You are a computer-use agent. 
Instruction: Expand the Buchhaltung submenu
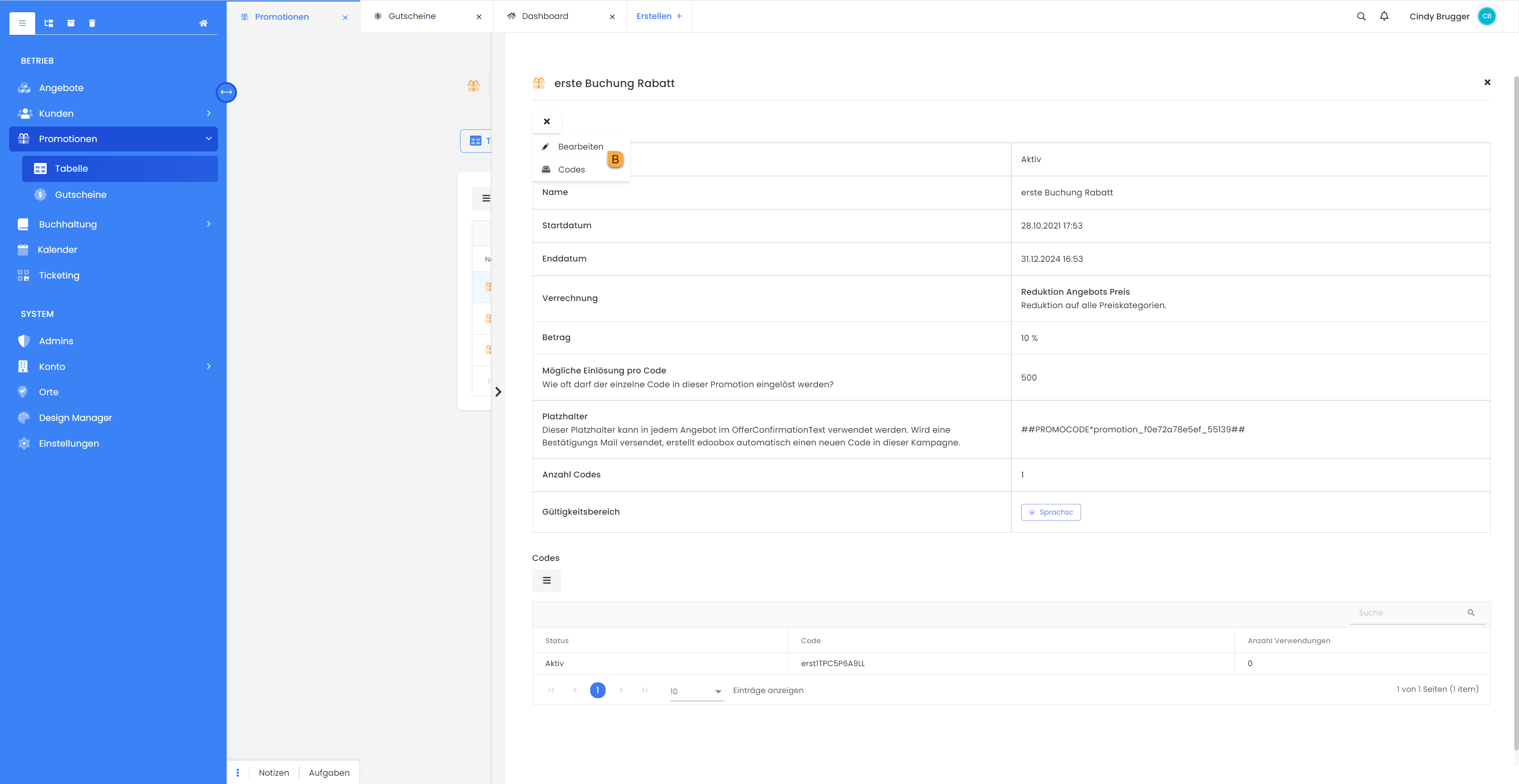click(x=209, y=224)
